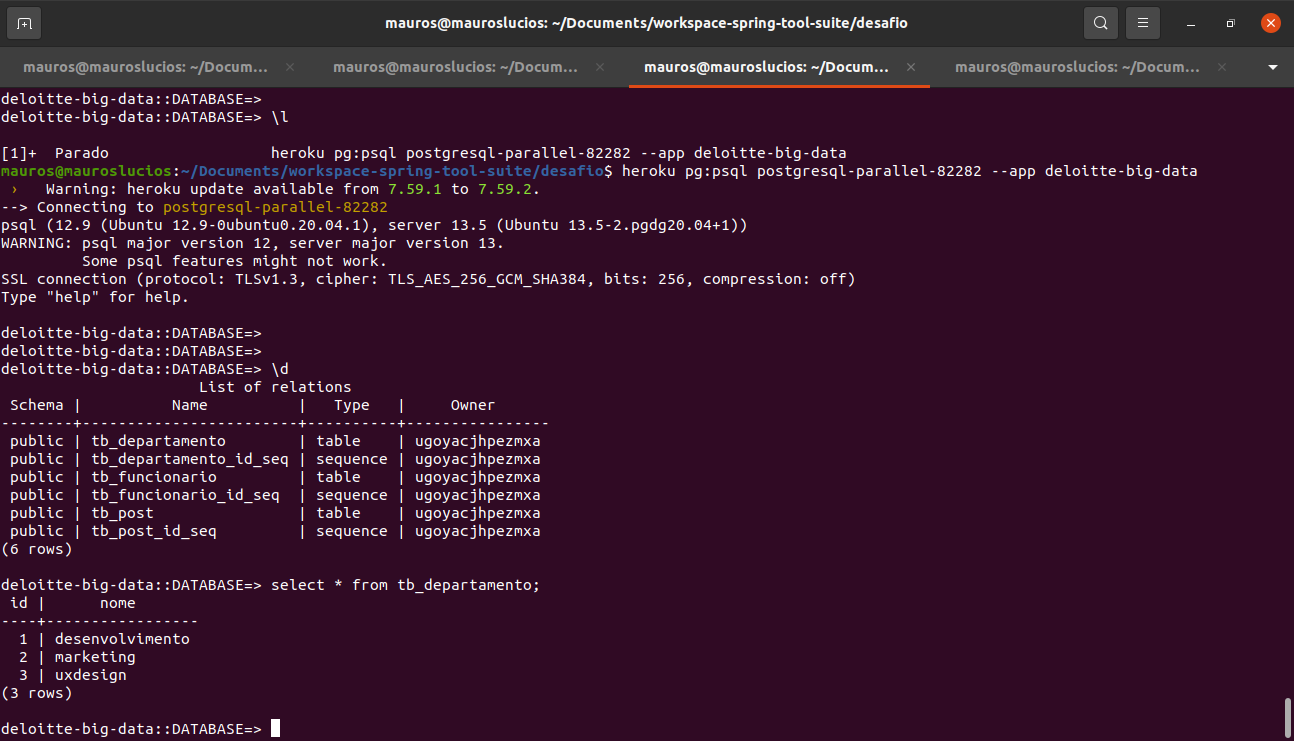Close the second terminal tab
1294x741 pixels.
pyautogui.click(x=600, y=67)
